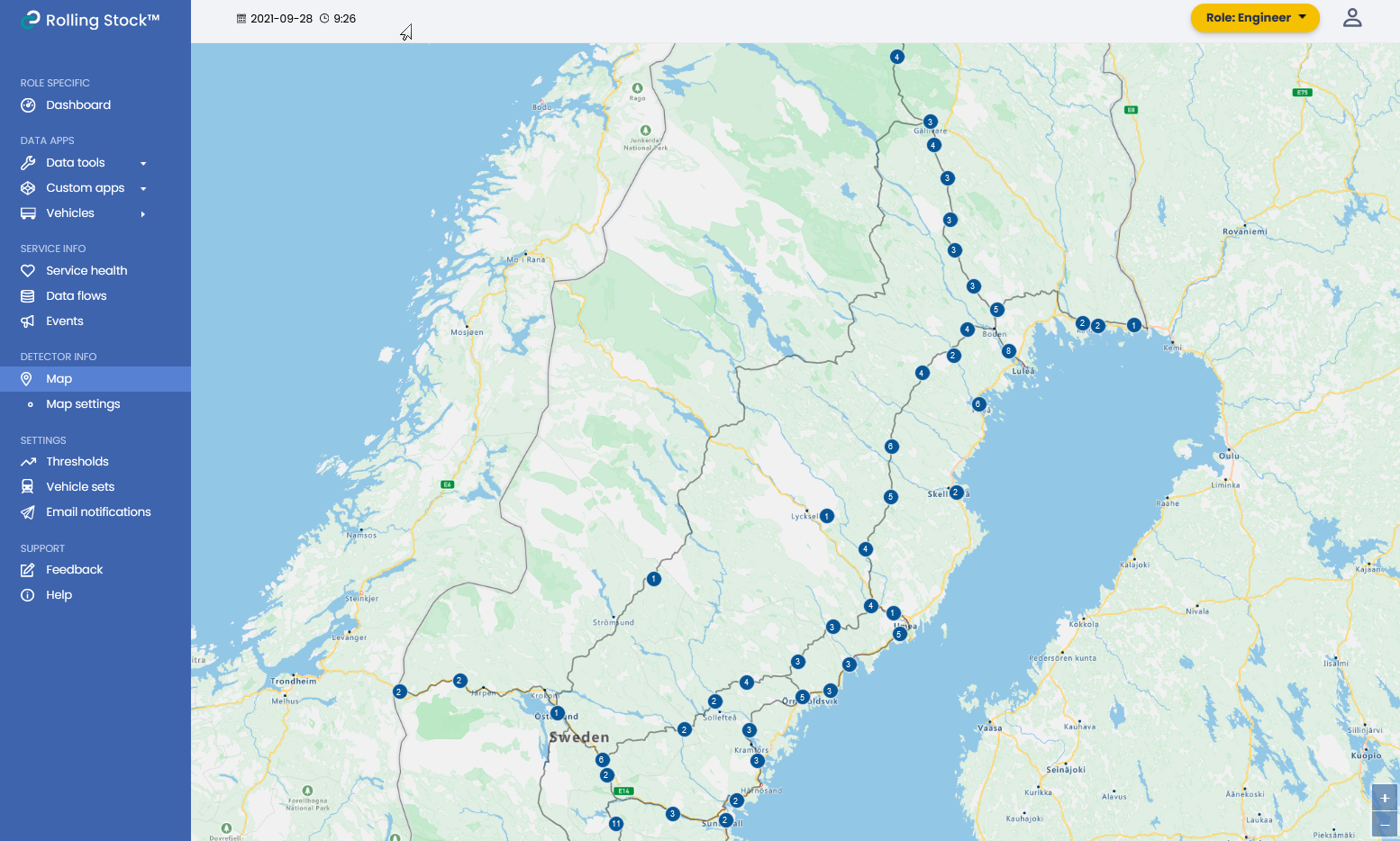Image resolution: width=1400 pixels, height=841 pixels.
Task: Click the Vehicle sets icon
Action: [27, 486]
